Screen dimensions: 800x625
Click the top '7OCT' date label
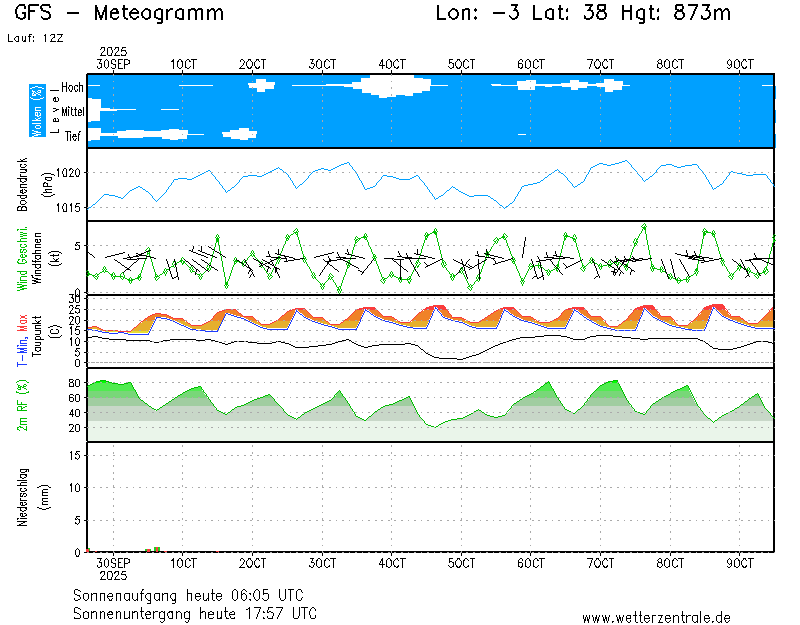coord(601,65)
